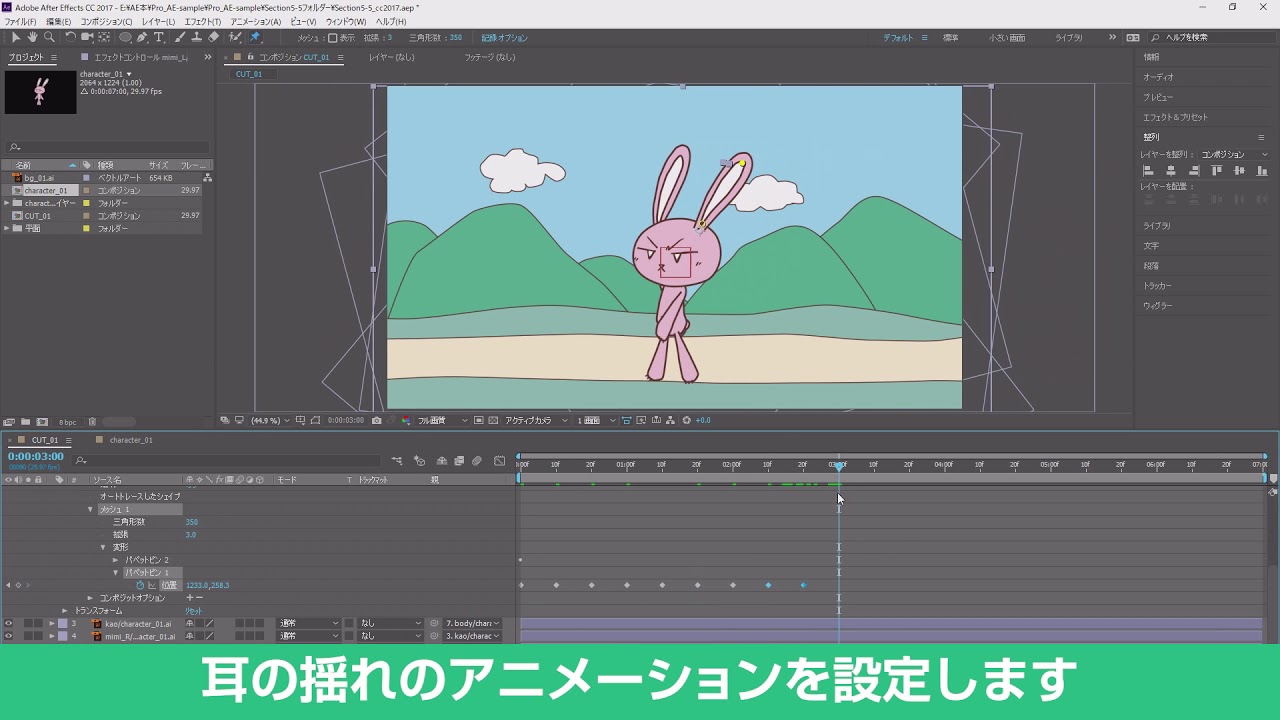The height and width of the screenshot is (720, 1280).
Task: Select the Roto Brush tool
Action: click(235, 38)
